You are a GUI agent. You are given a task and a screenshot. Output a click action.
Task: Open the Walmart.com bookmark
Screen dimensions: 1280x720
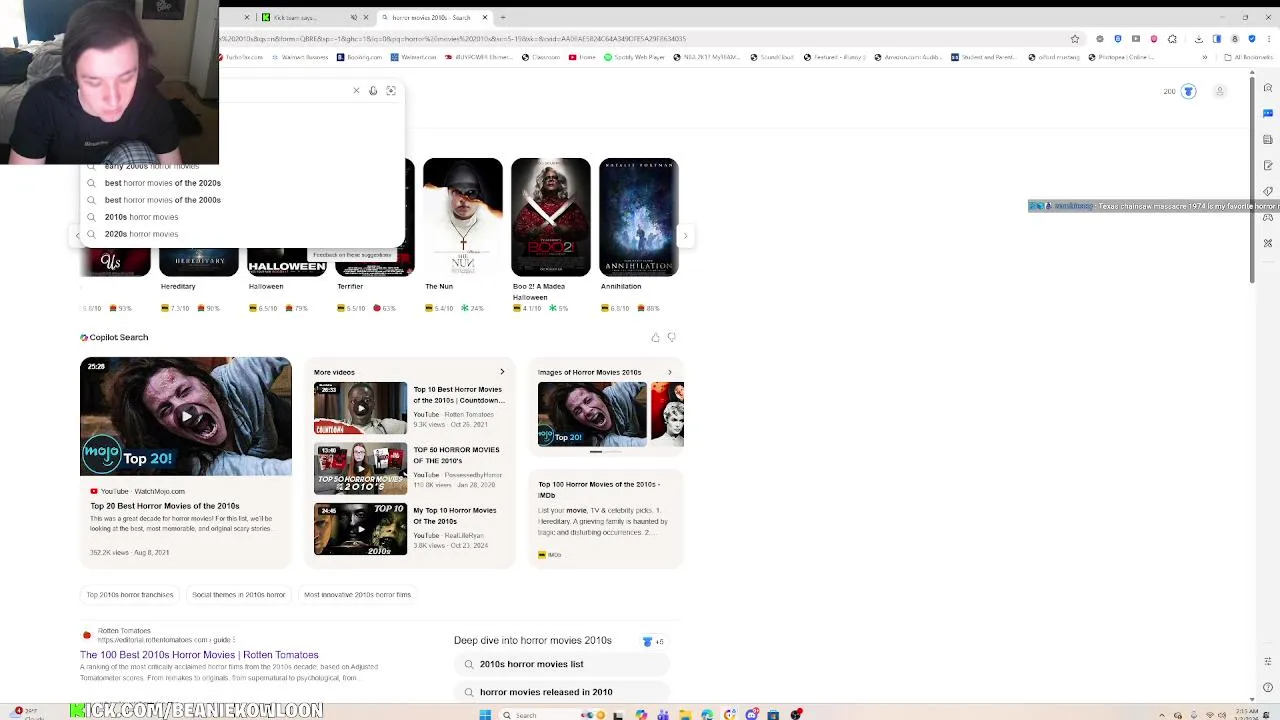[x=413, y=57]
